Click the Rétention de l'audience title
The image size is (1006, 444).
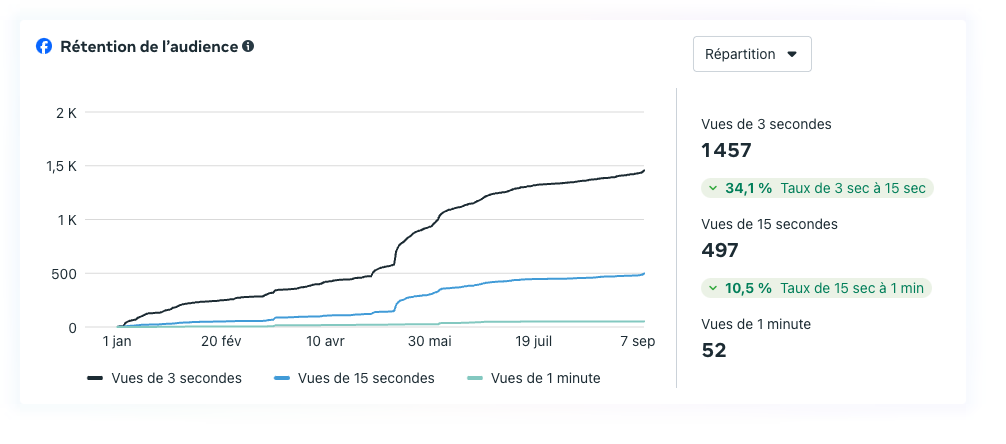click(x=149, y=46)
